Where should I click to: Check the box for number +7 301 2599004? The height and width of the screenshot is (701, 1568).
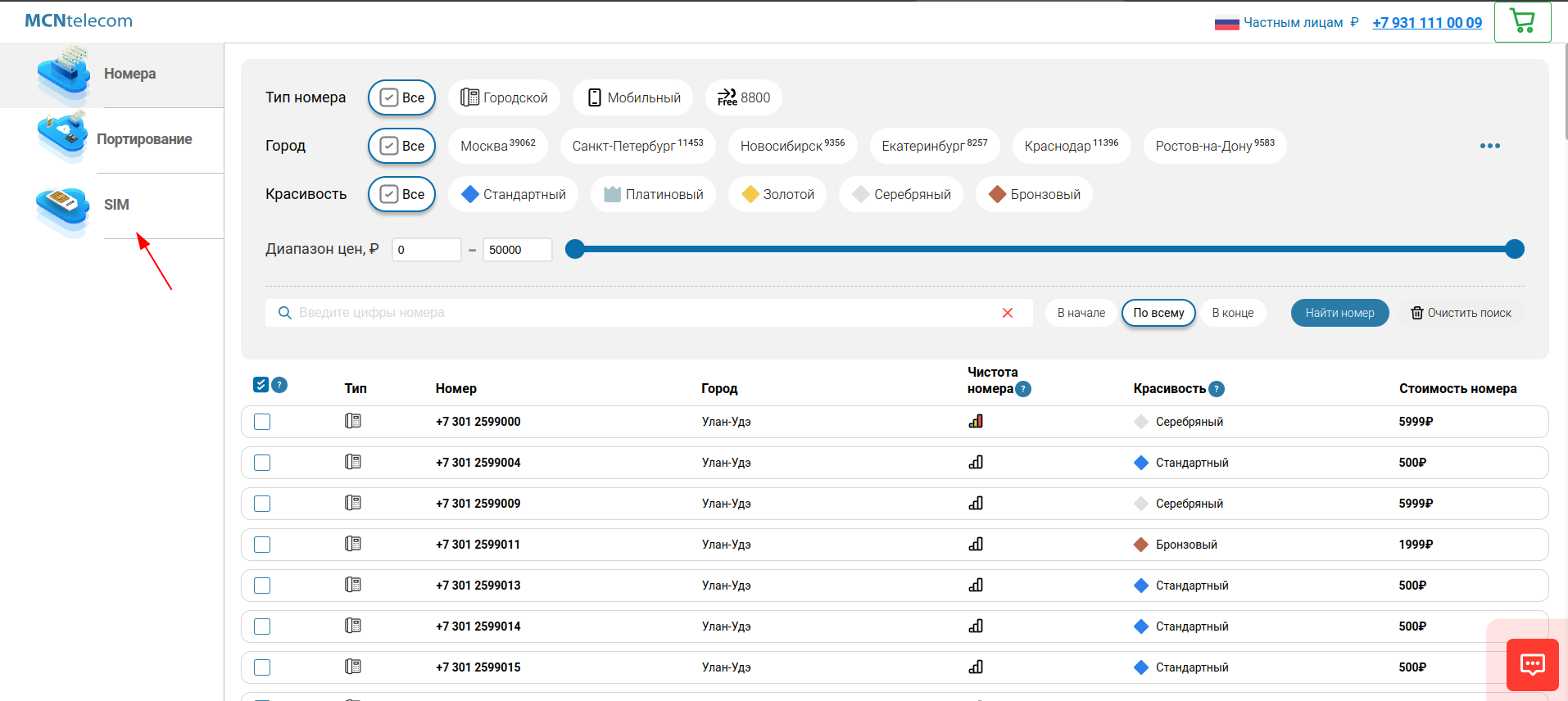pyautogui.click(x=262, y=463)
